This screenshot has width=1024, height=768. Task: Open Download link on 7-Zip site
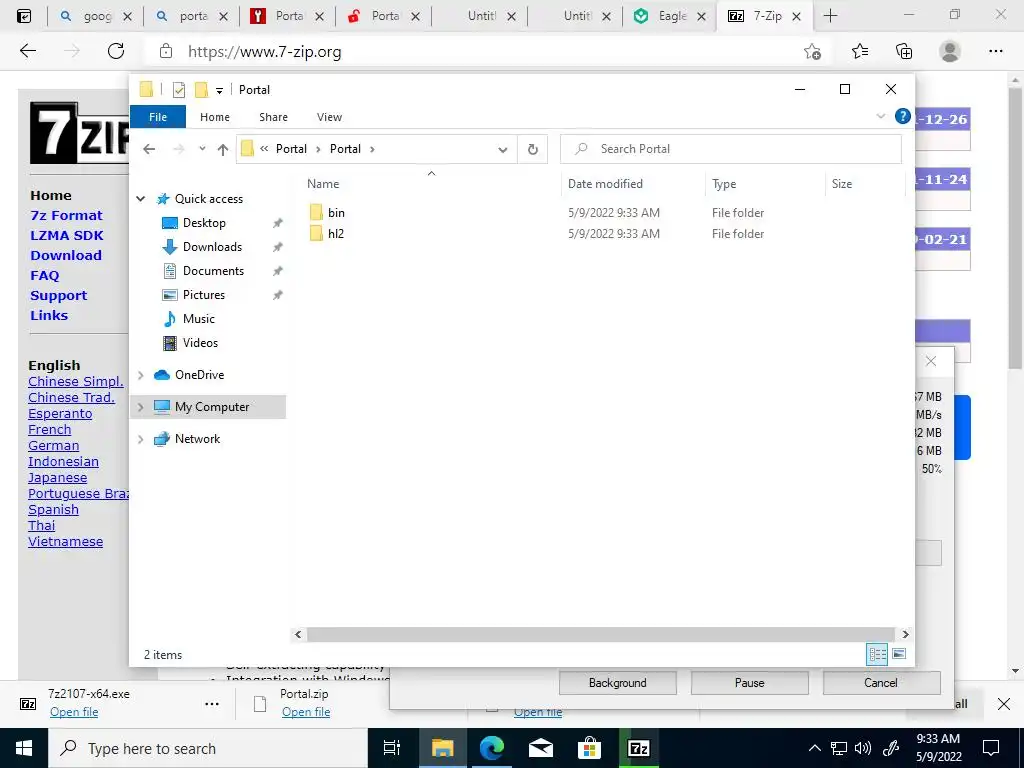66,255
